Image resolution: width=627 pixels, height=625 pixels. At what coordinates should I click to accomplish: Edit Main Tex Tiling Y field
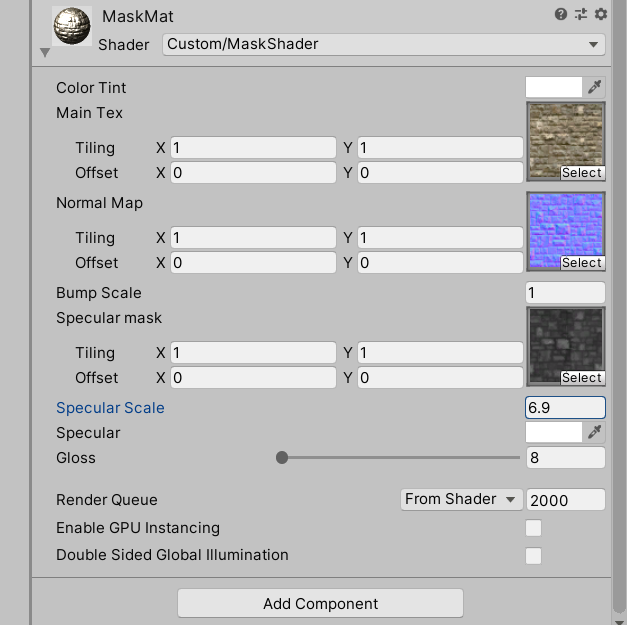[x=440, y=148]
